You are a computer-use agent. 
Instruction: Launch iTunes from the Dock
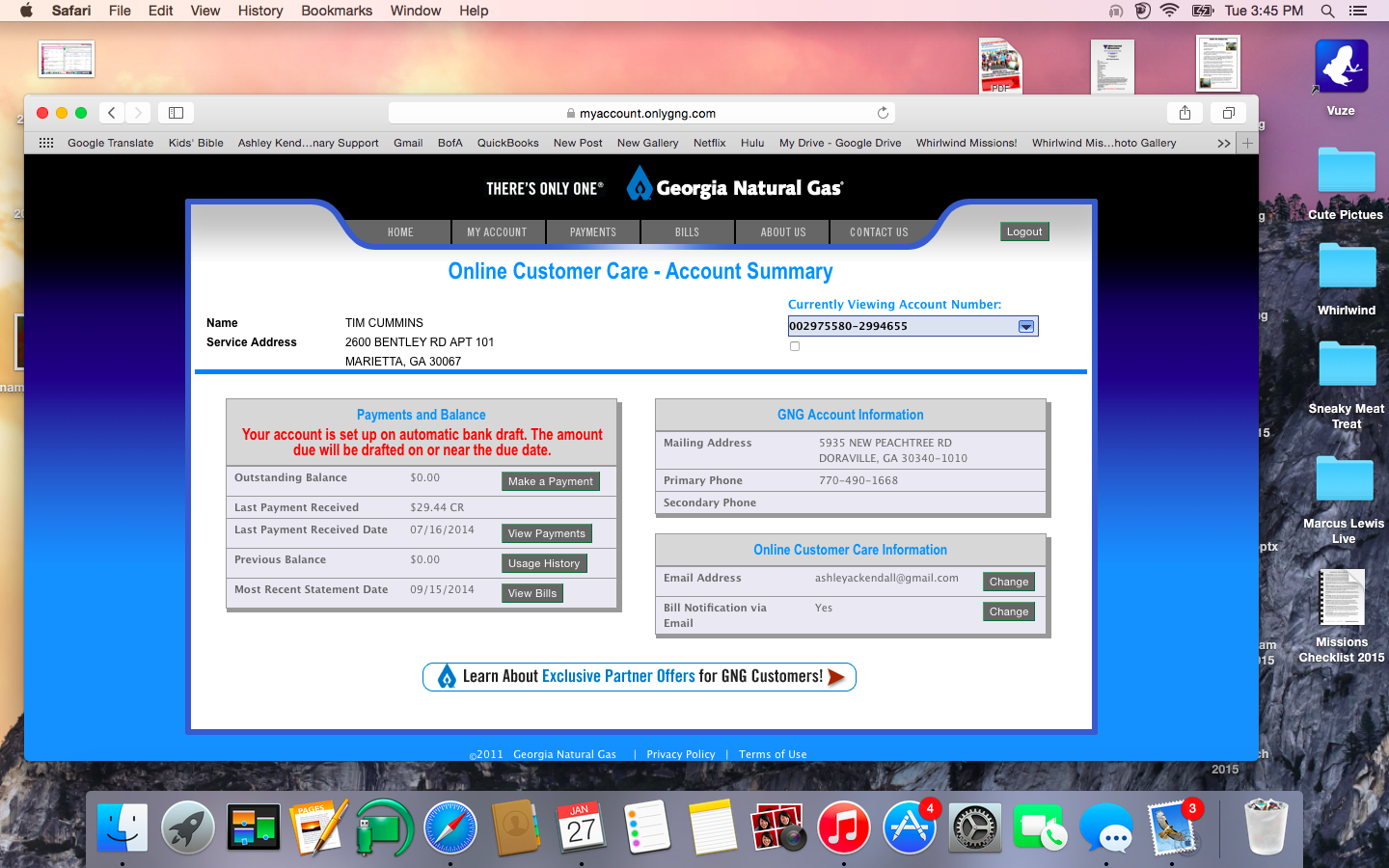click(x=843, y=828)
